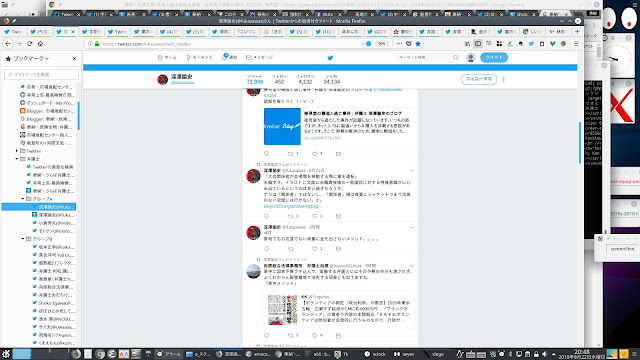Click the green padlock in the address bar
Viewport: 640px width, 360px height.
pos(97,44)
